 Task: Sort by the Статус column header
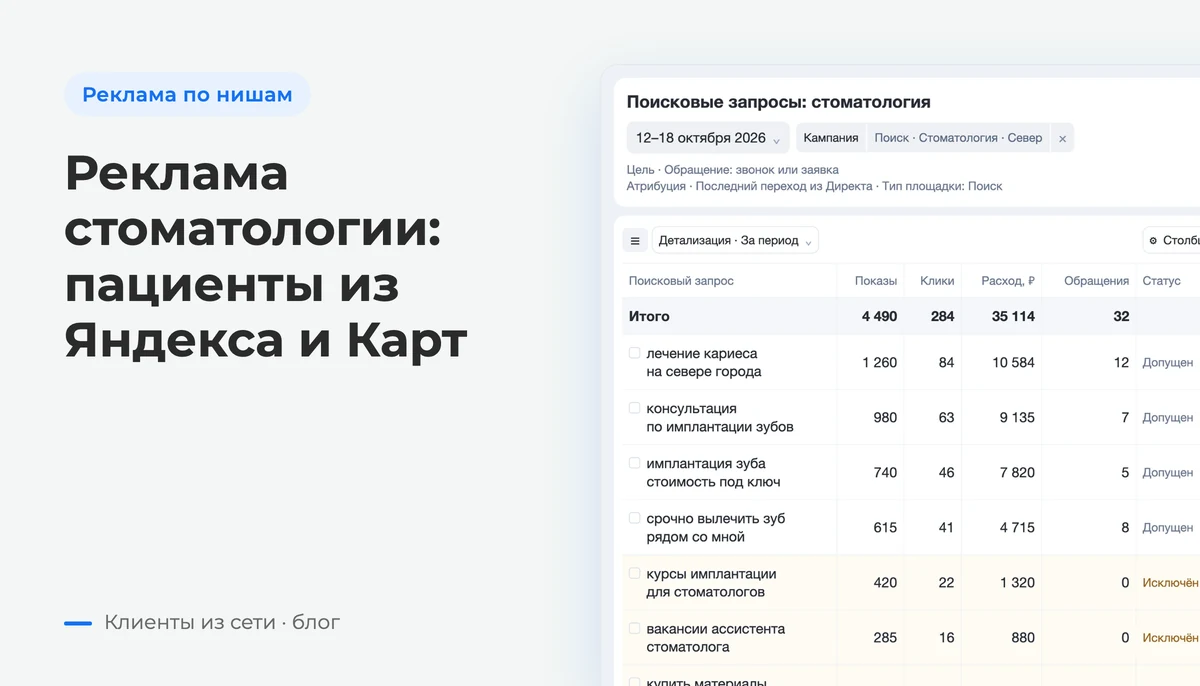click(x=1162, y=281)
